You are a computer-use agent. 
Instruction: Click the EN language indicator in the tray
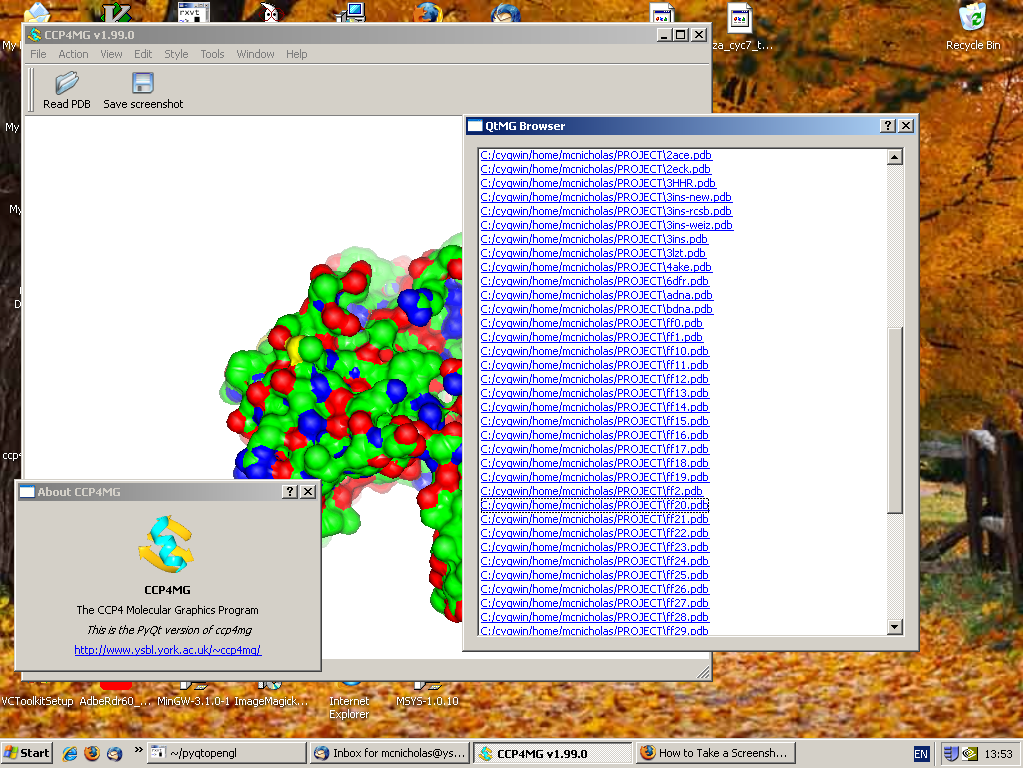pos(921,754)
